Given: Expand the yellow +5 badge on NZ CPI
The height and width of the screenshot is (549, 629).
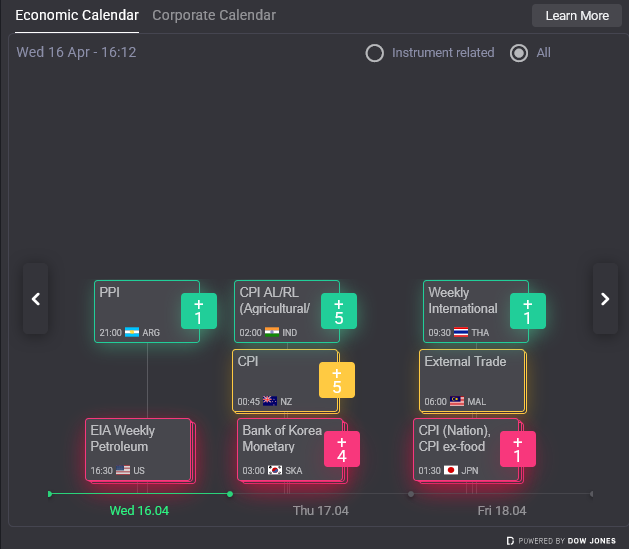Looking at the screenshot, I should [337, 380].
